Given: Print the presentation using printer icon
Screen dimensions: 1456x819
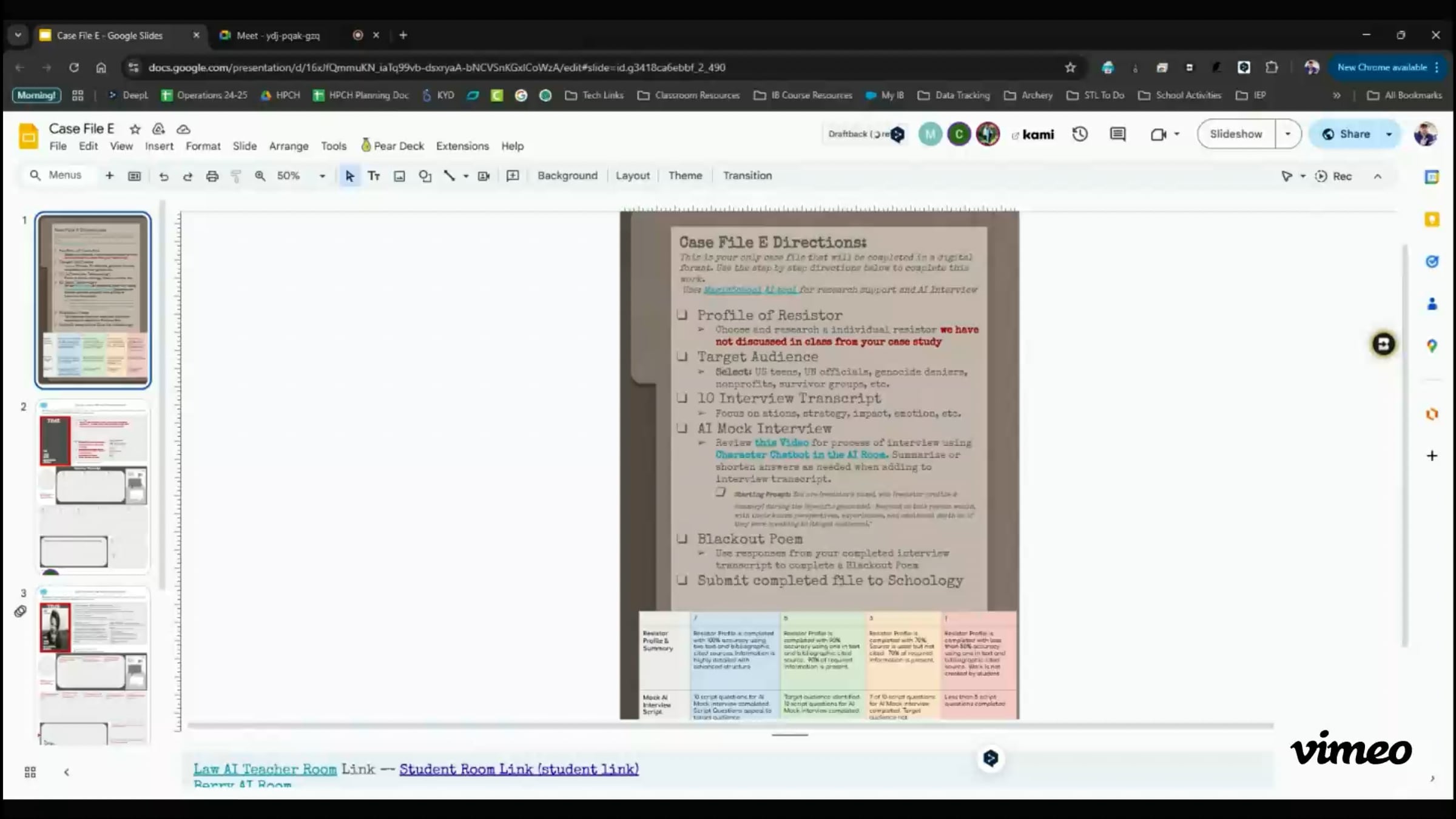Looking at the screenshot, I should coord(212,176).
